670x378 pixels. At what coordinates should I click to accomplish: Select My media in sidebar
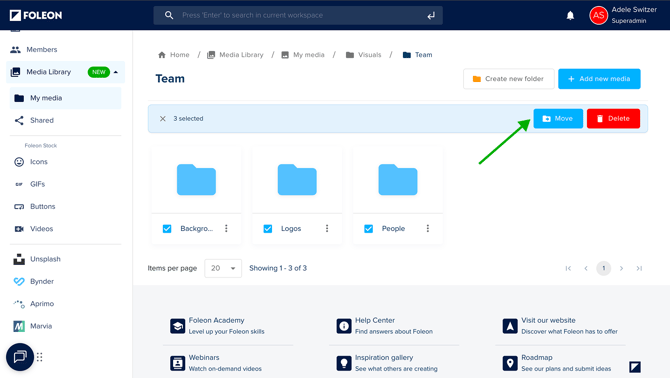point(65,98)
